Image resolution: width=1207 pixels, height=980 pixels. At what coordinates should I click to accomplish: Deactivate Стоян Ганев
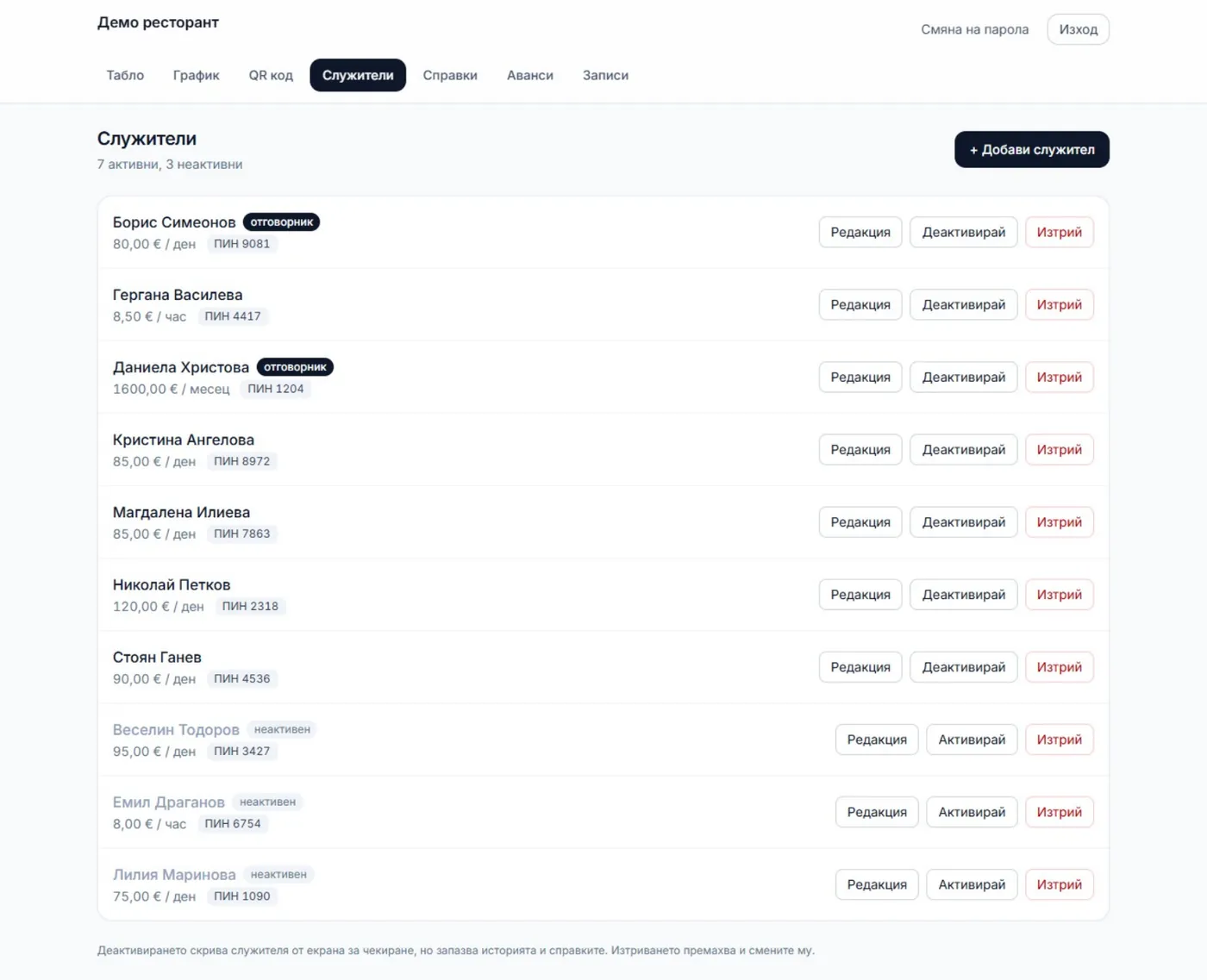[x=964, y=666]
